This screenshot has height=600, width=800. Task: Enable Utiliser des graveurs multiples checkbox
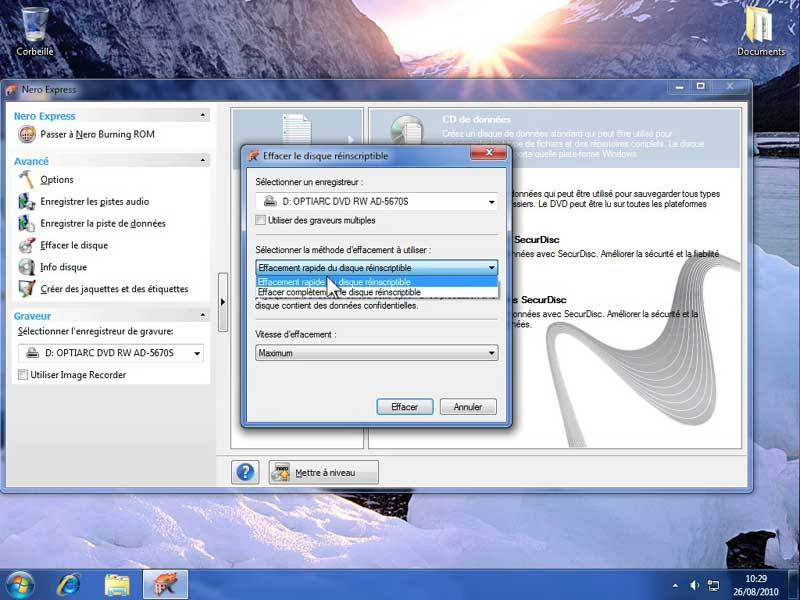coord(261,220)
